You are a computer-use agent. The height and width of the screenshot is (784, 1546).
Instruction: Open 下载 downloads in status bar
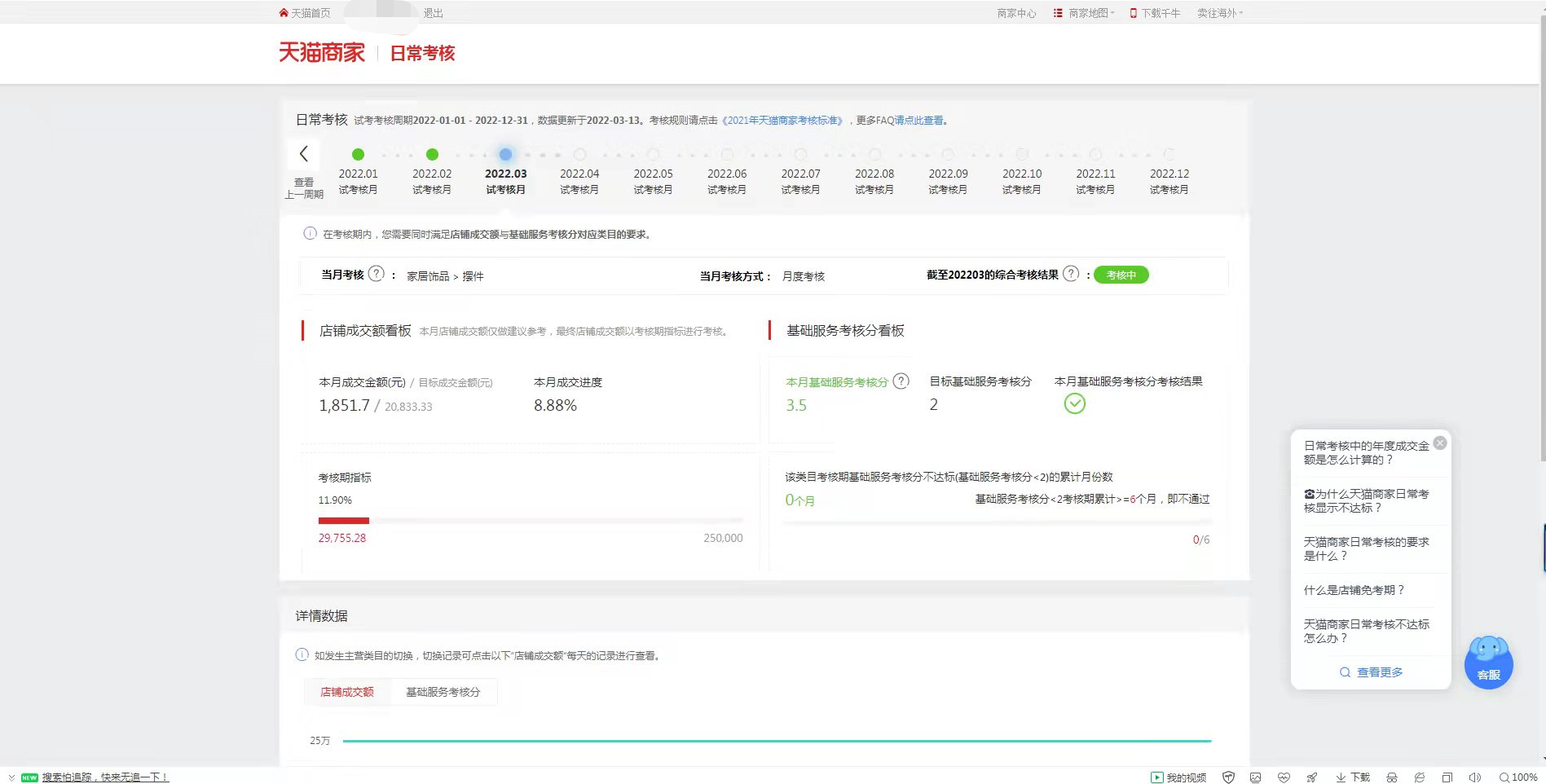coord(1353,777)
